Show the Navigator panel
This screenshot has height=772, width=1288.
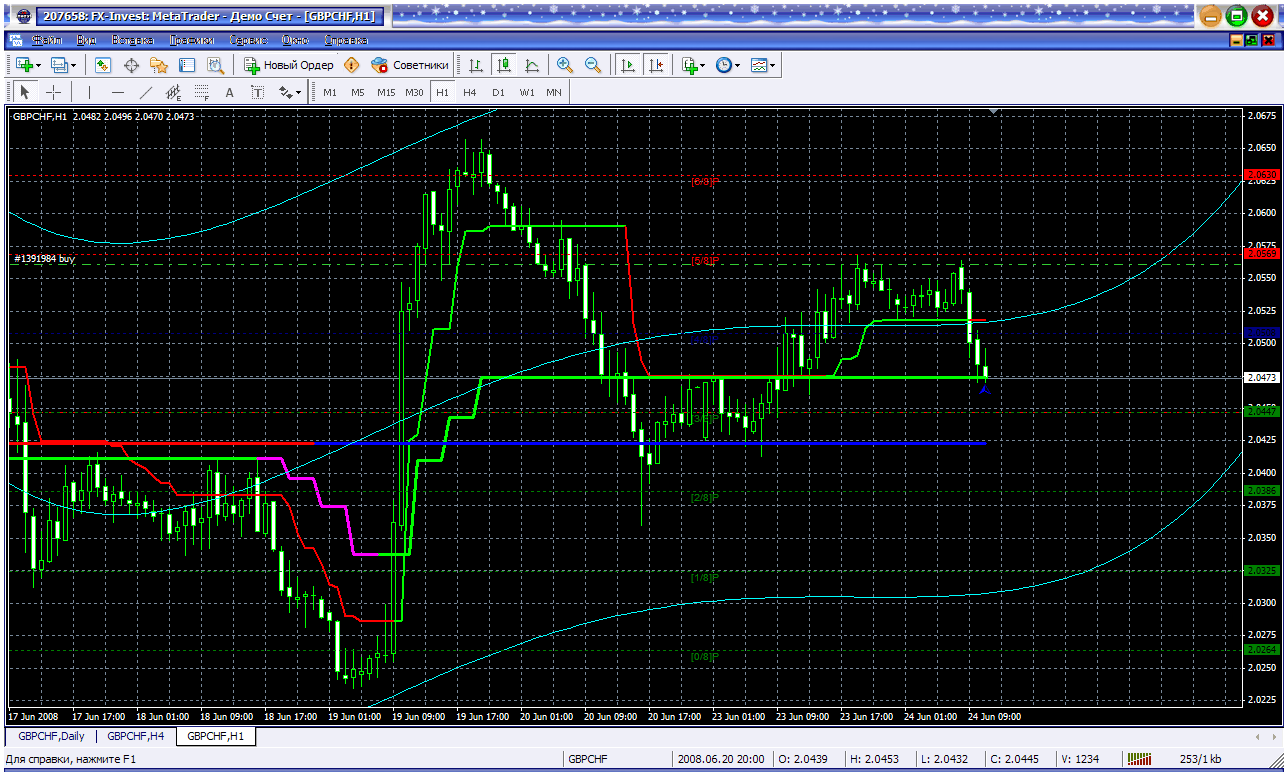(159, 65)
